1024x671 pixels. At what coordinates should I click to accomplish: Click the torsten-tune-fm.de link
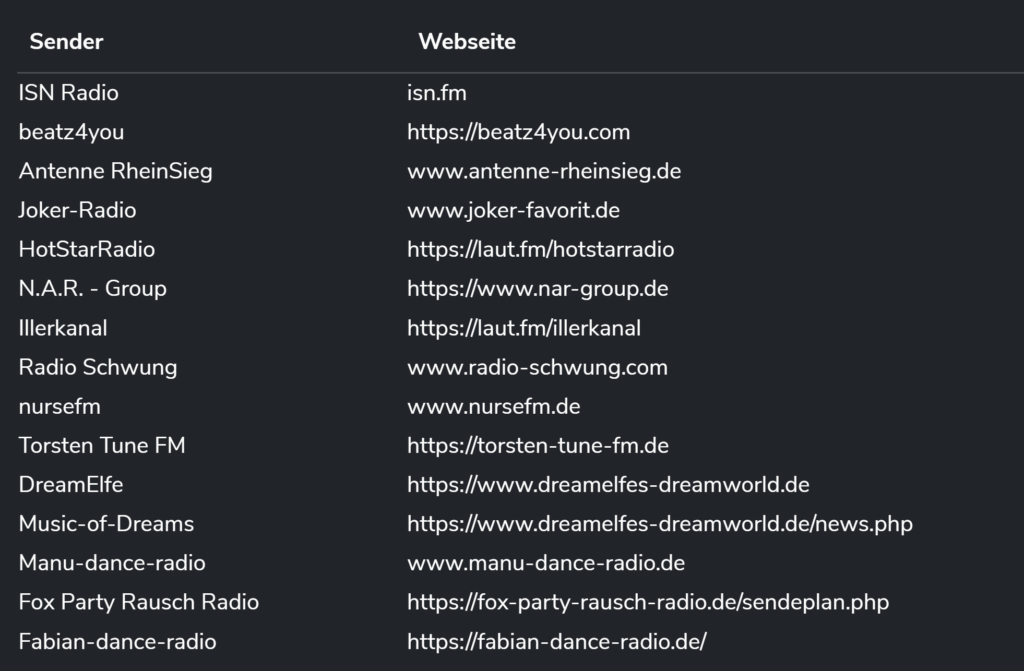point(537,446)
